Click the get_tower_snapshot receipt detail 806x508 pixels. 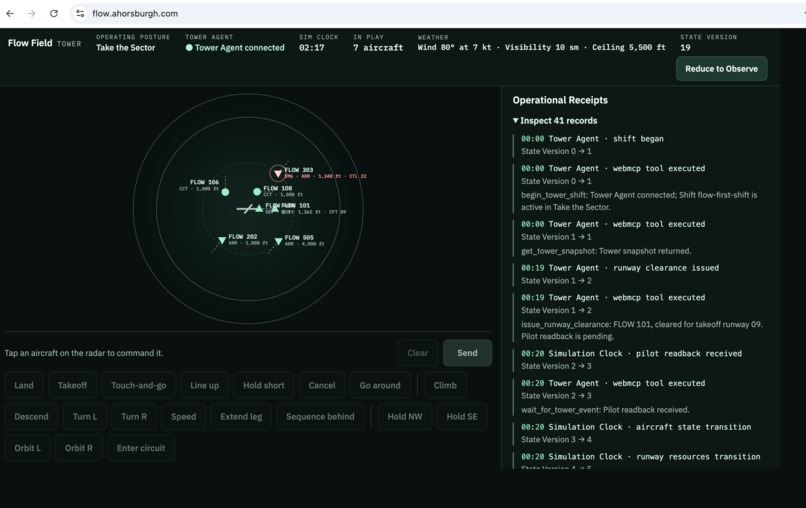606,251
